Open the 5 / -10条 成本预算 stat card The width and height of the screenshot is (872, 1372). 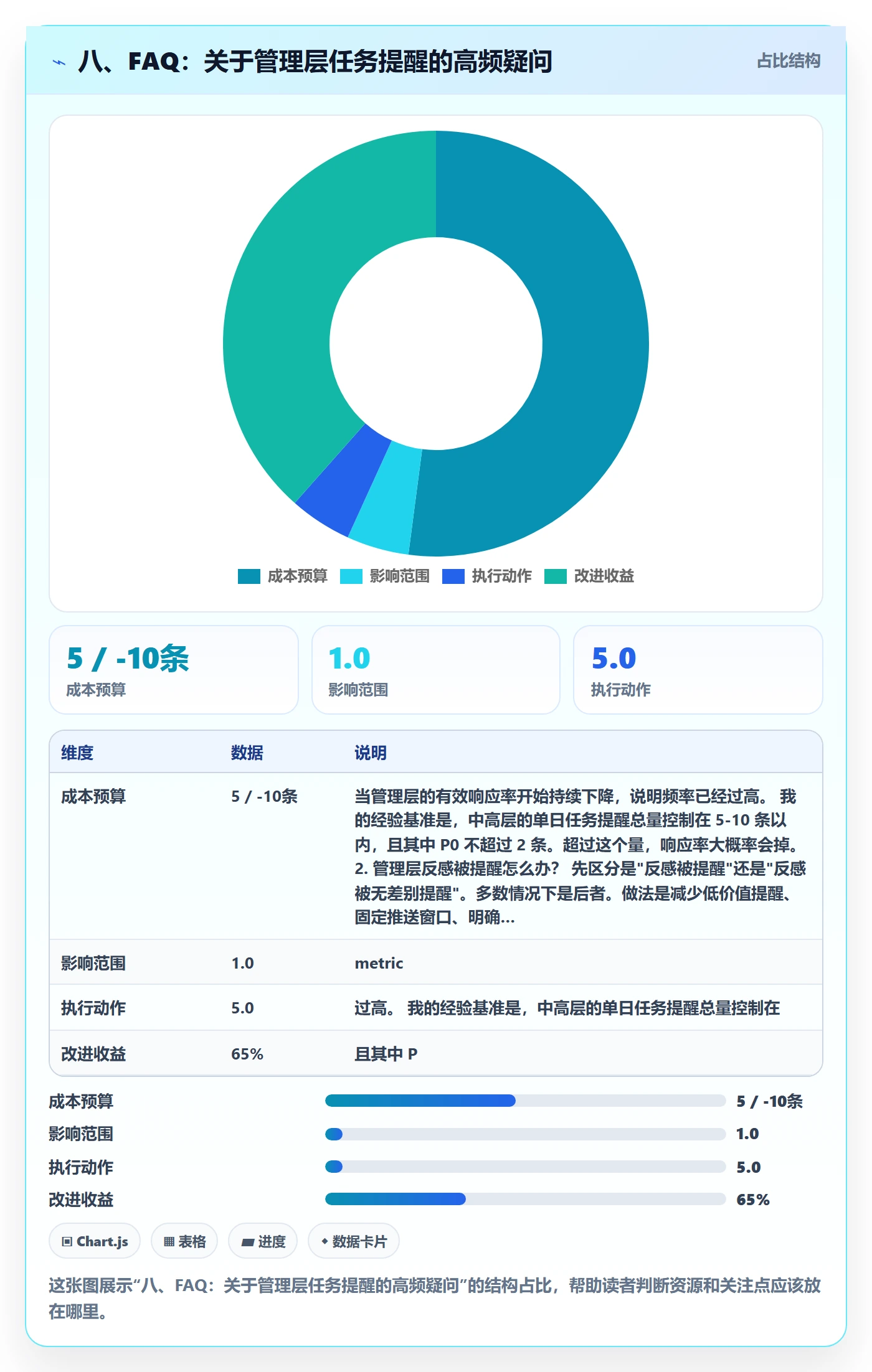point(174,670)
